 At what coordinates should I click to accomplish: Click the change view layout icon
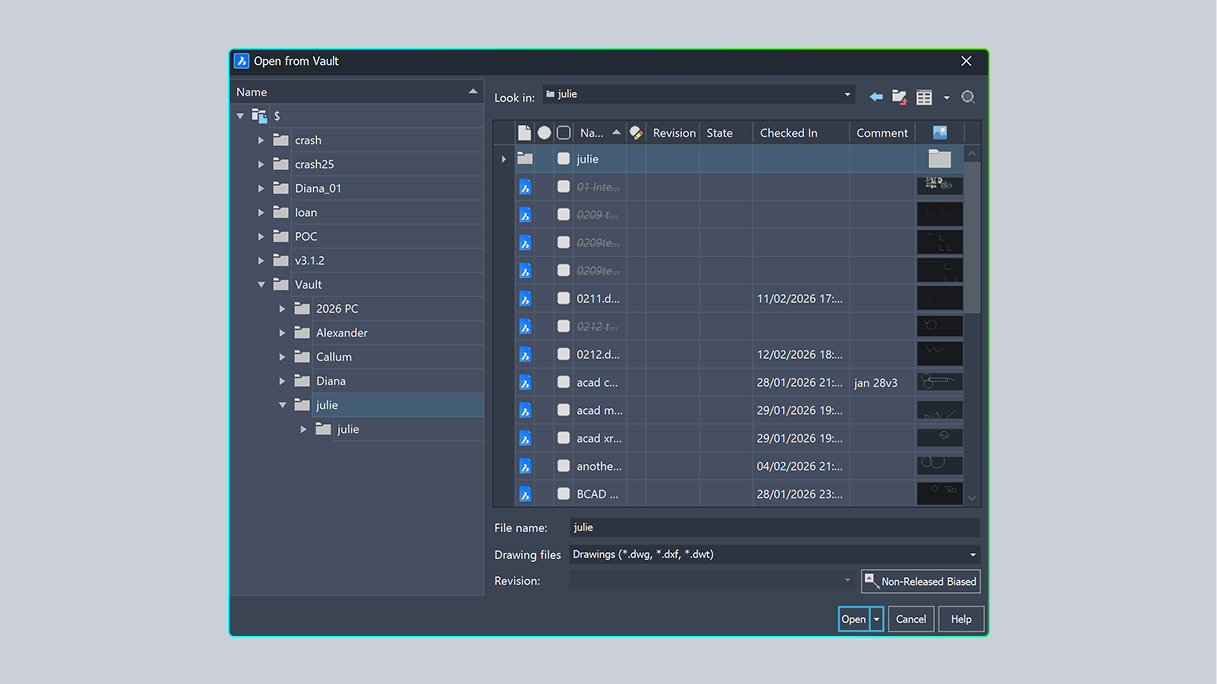[x=922, y=96]
